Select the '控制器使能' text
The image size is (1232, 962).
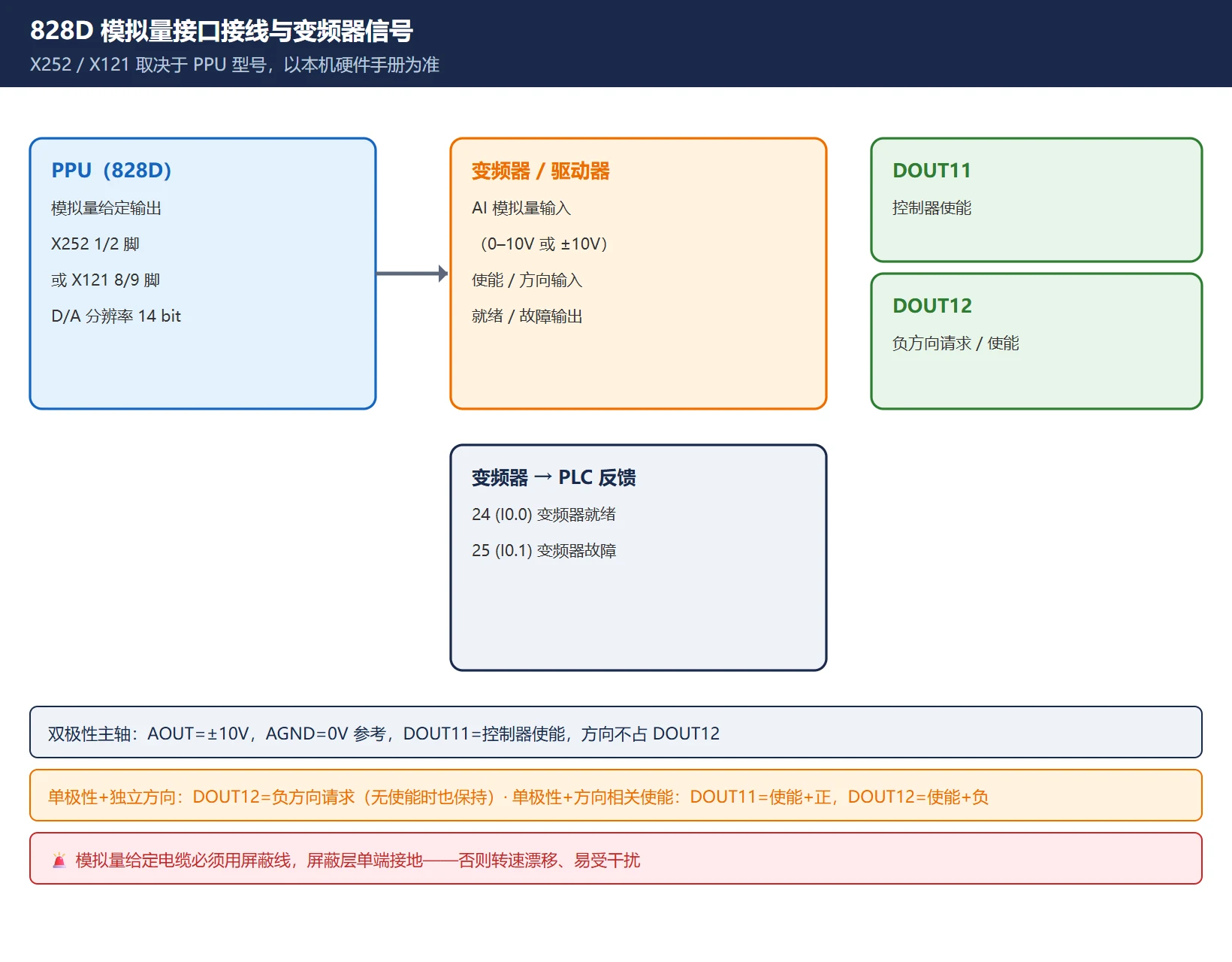[x=932, y=208]
